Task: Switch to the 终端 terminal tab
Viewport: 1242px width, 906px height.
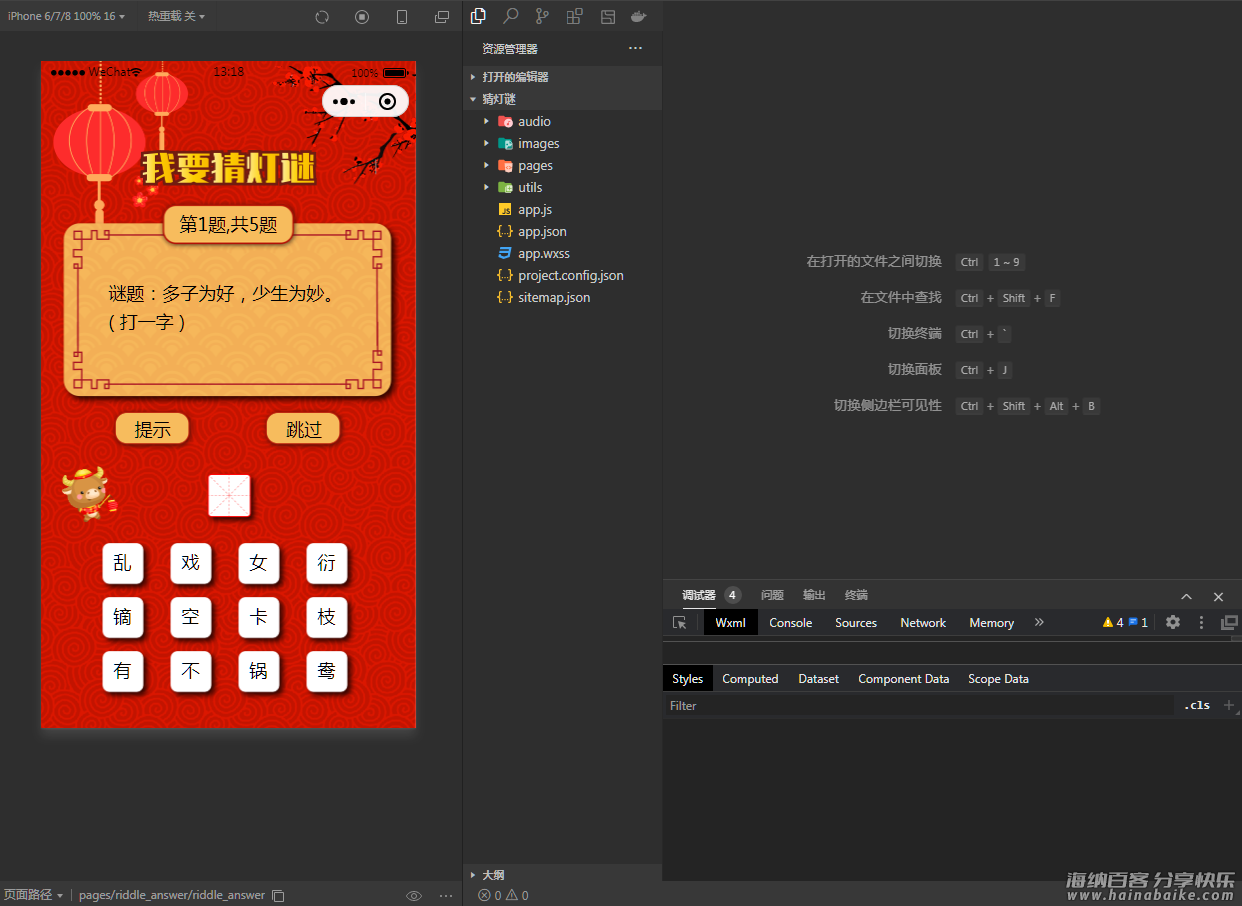Action: (x=856, y=595)
